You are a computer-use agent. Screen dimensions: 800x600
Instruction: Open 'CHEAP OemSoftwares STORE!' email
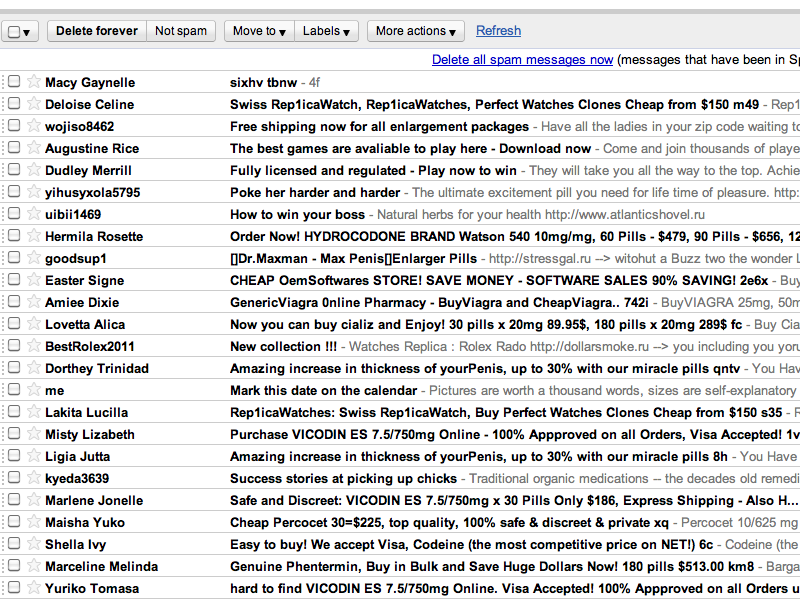coord(499,280)
